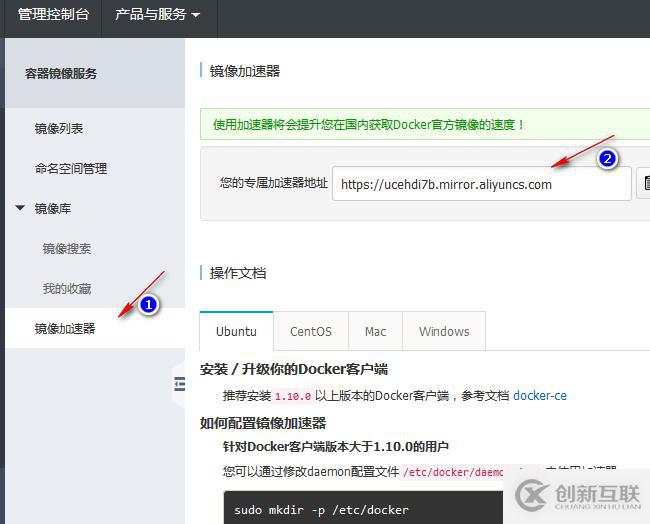Copy the accelerator address with clipboard icon
This screenshot has height=524, width=650.
[x=645, y=183]
